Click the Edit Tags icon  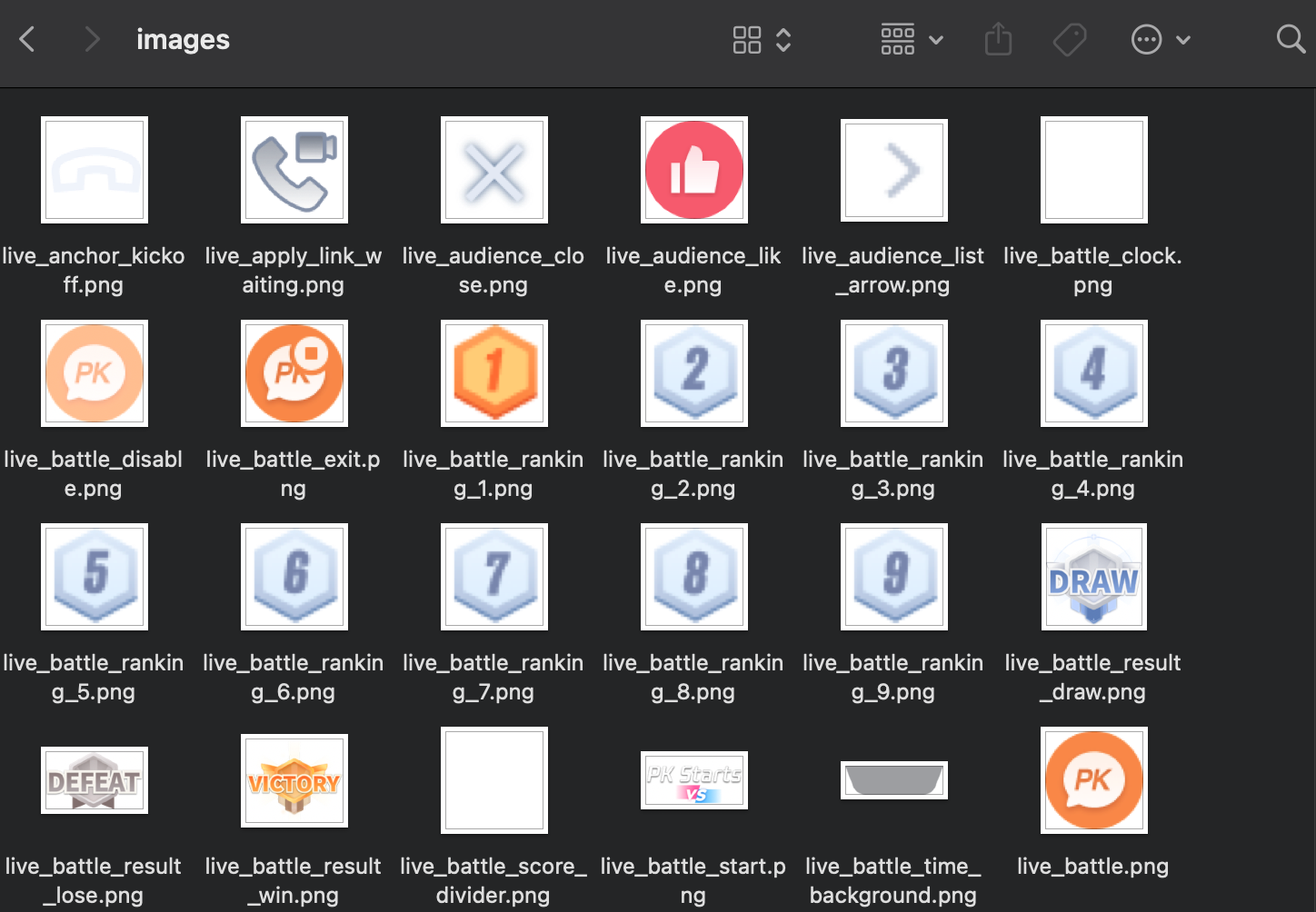click(1070, 39)
